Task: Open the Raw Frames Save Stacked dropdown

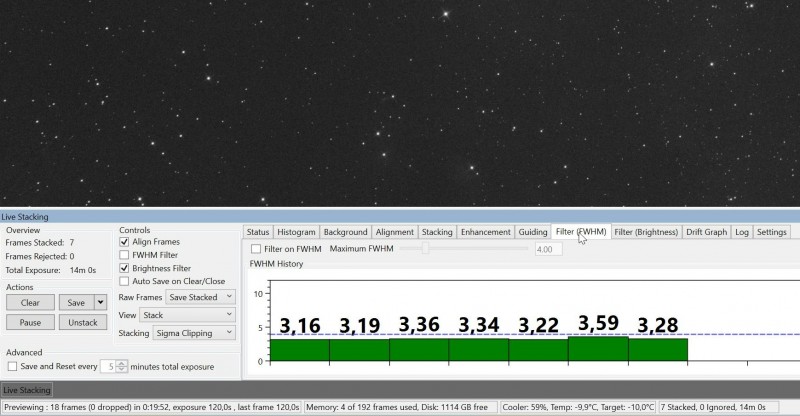Action: coord(201,297)
